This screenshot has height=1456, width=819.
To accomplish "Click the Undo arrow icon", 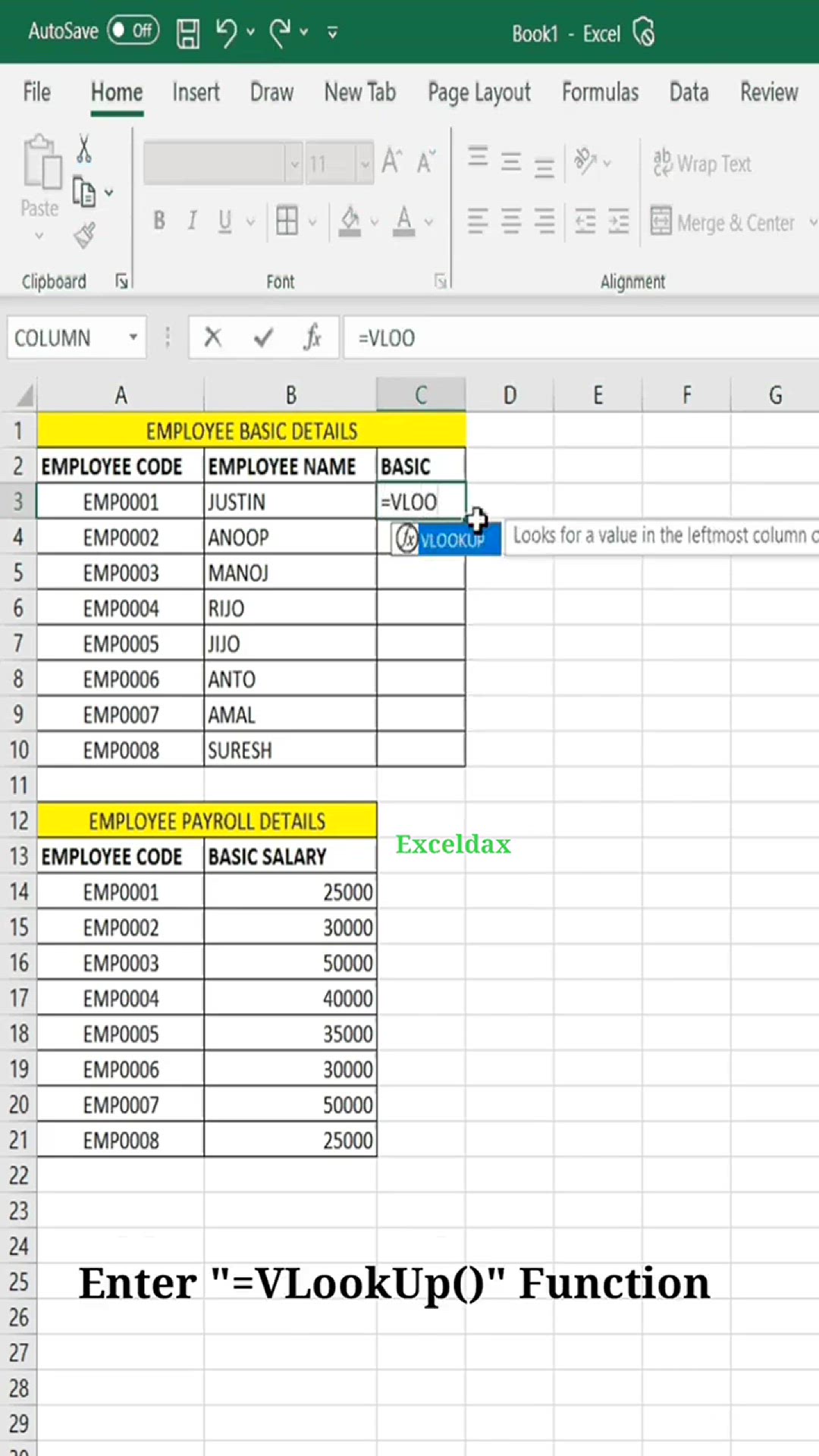I will (226, 33).
